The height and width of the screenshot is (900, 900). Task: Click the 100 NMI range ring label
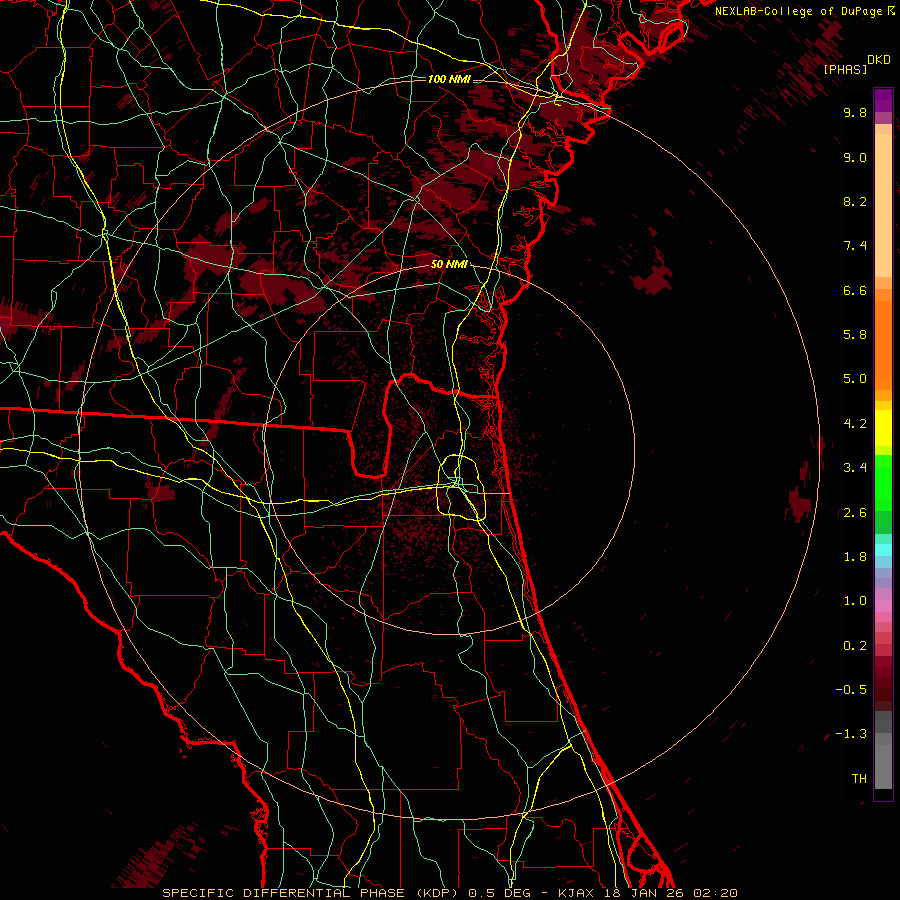[x=449, y=79]
